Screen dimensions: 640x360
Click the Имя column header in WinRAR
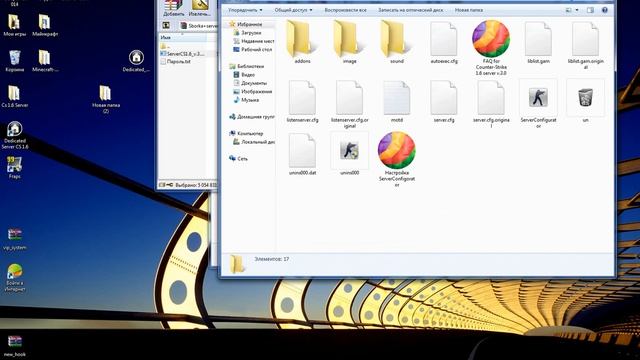[x=182, y=38]
